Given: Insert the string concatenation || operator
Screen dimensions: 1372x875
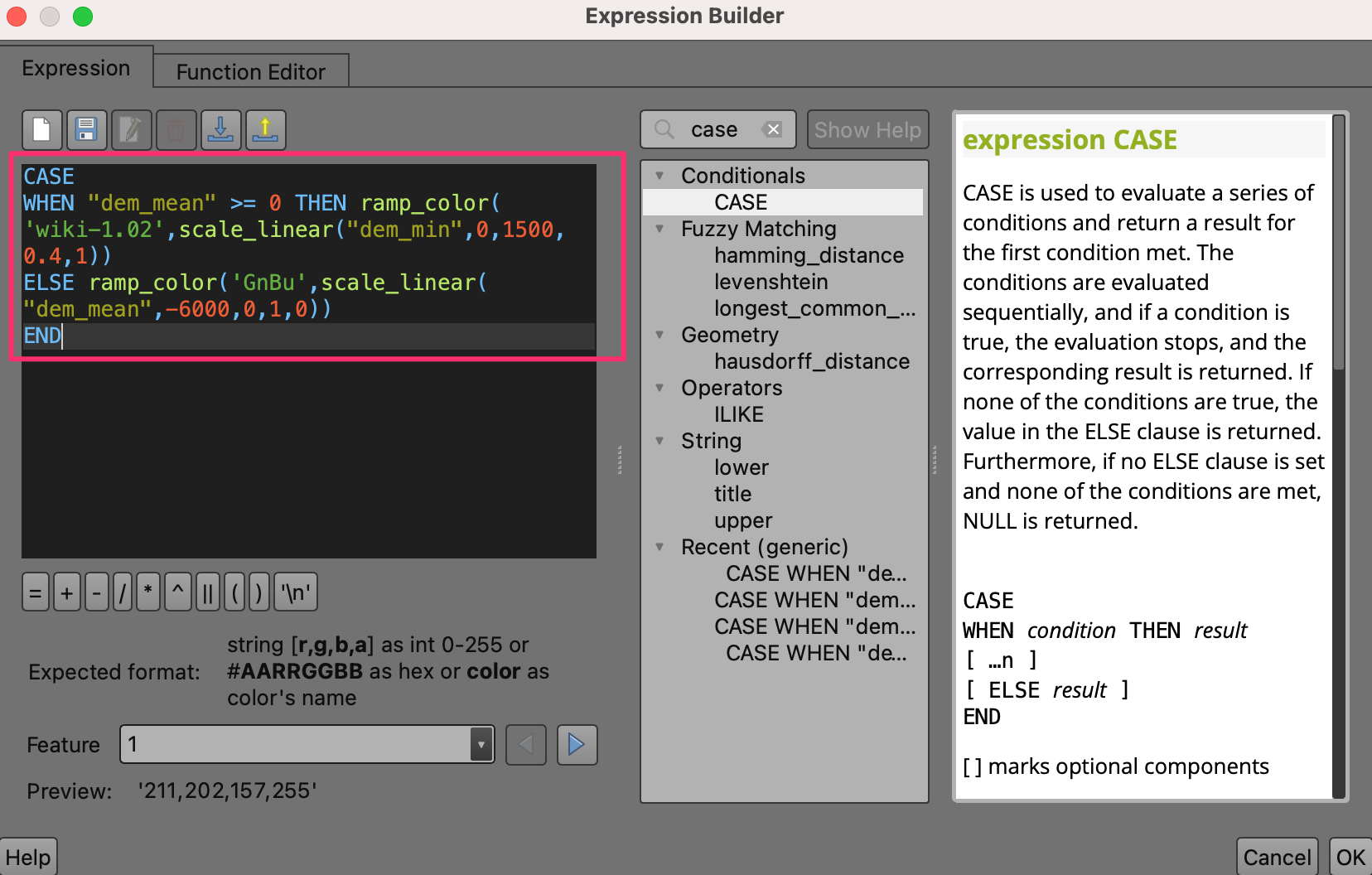Looking at the screenshot, I should pos(207,592).
